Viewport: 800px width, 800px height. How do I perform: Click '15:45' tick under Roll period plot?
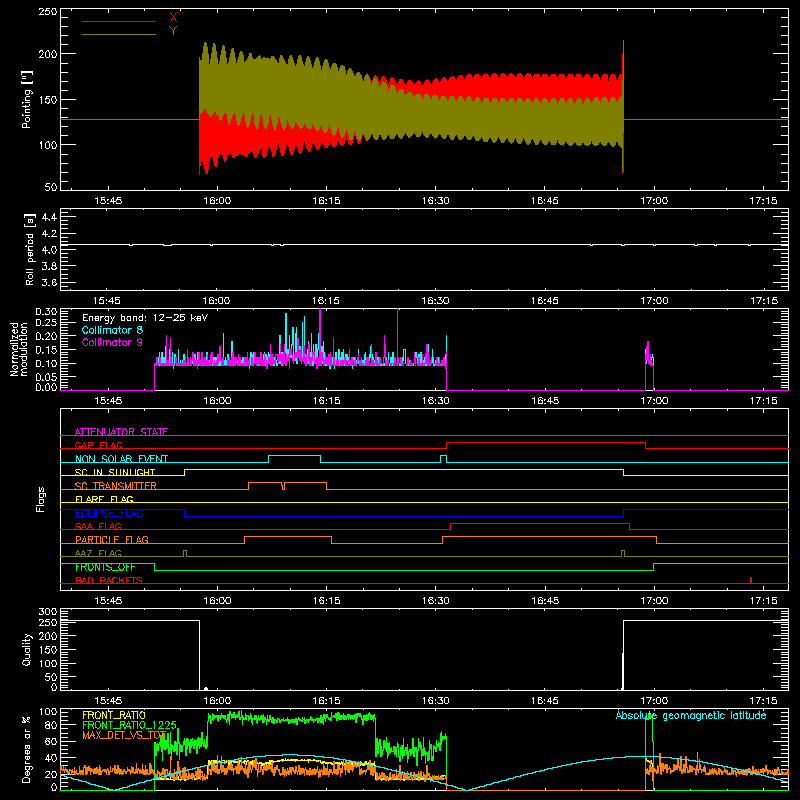[108, 301]
